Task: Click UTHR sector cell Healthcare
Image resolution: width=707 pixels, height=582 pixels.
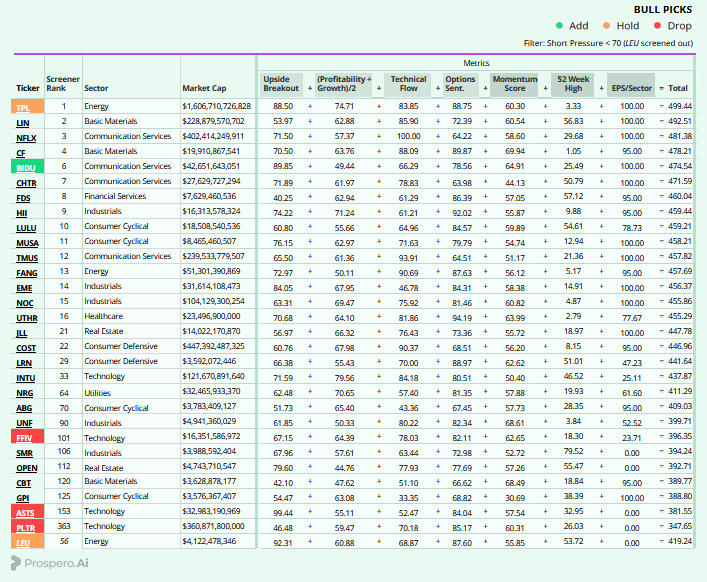Action: [x=103, y=316]
